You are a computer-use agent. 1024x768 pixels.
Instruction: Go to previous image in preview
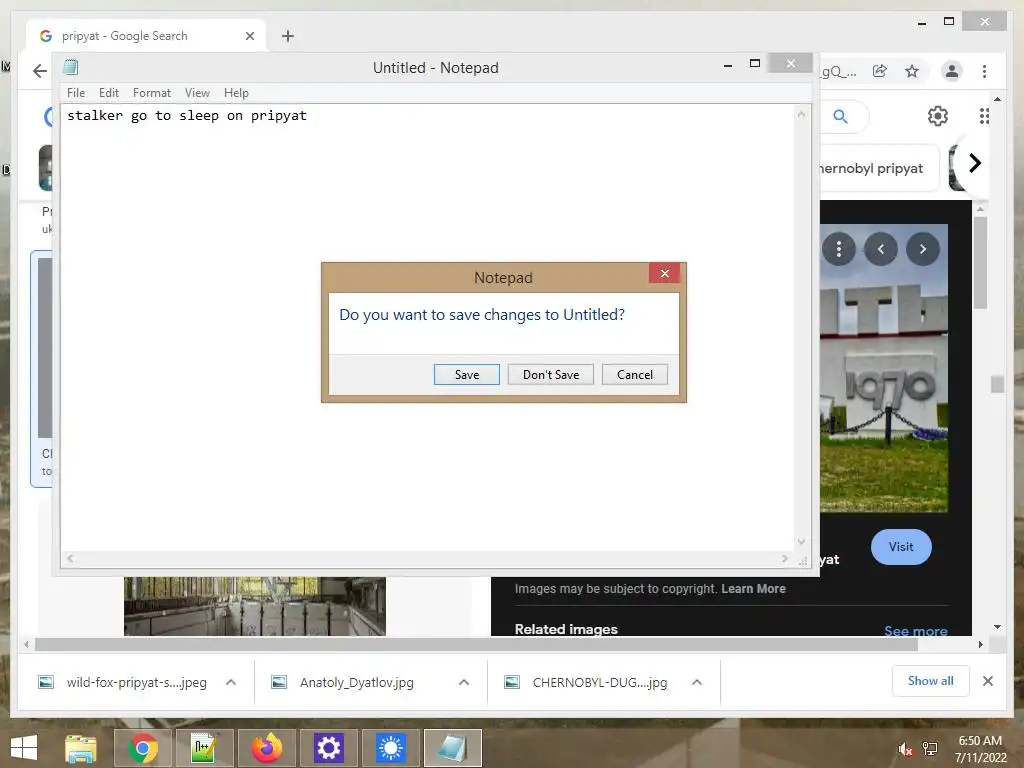(880, 249)
